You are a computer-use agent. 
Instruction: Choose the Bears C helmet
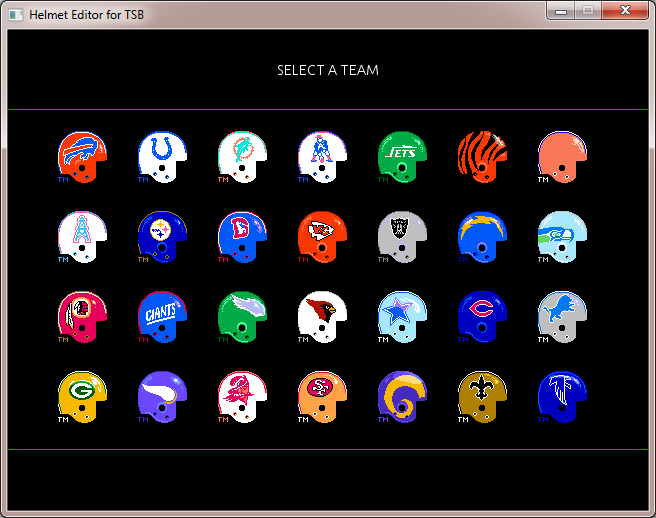tap(482, 317)
